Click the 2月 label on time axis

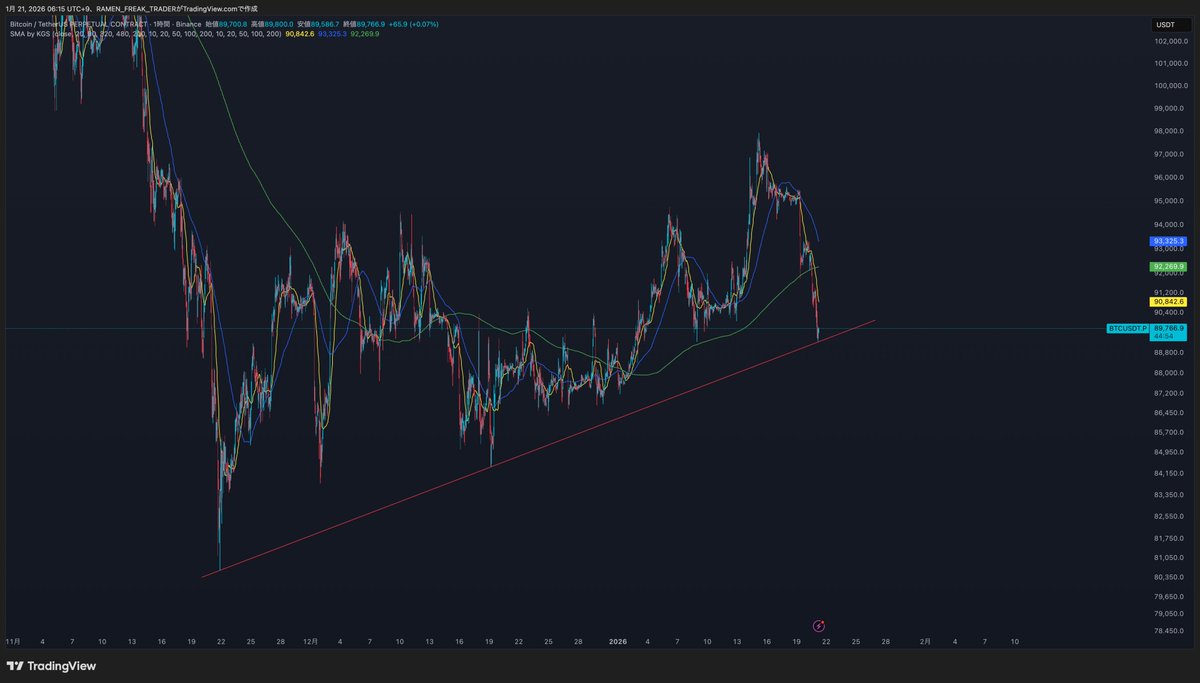pyautogui.click(x=924, y=640)
